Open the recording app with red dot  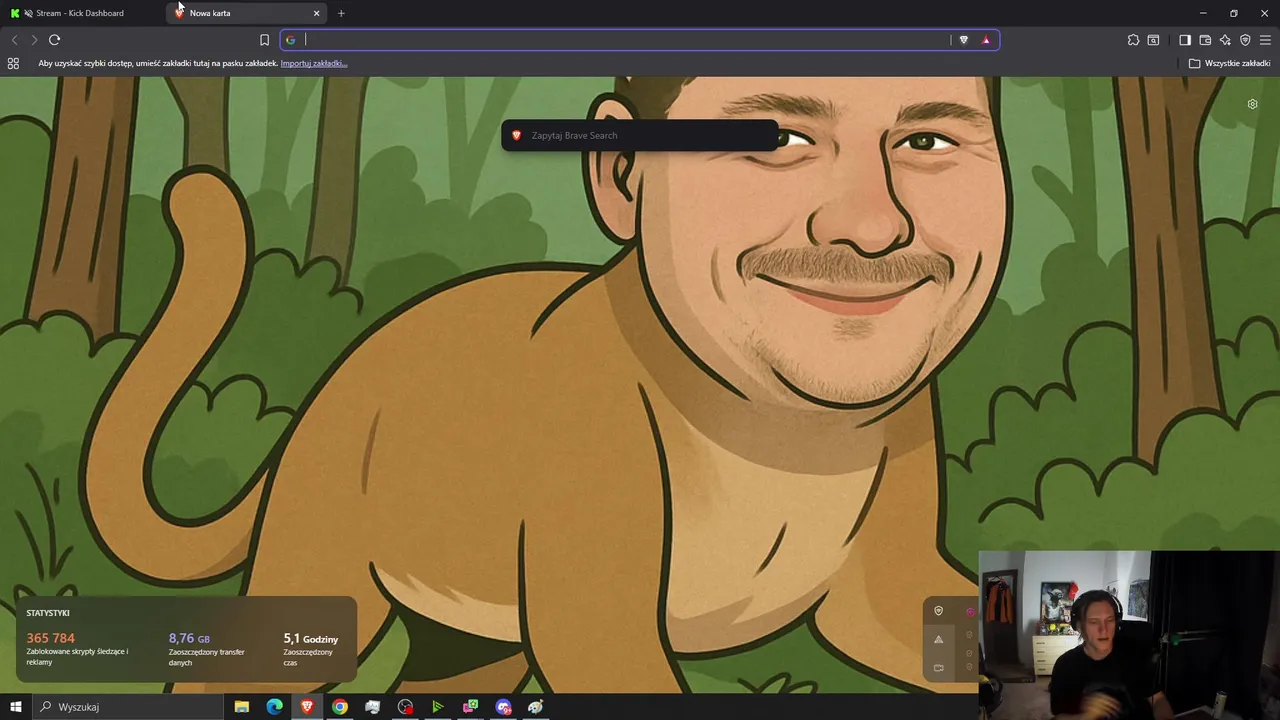[405, 707]
